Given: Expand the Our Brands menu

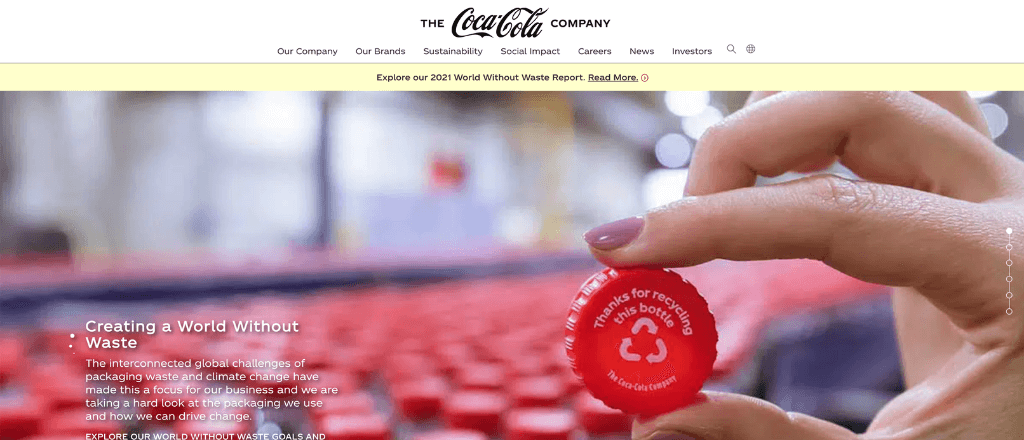Looking at the screenshot, I should pos(380,51).
